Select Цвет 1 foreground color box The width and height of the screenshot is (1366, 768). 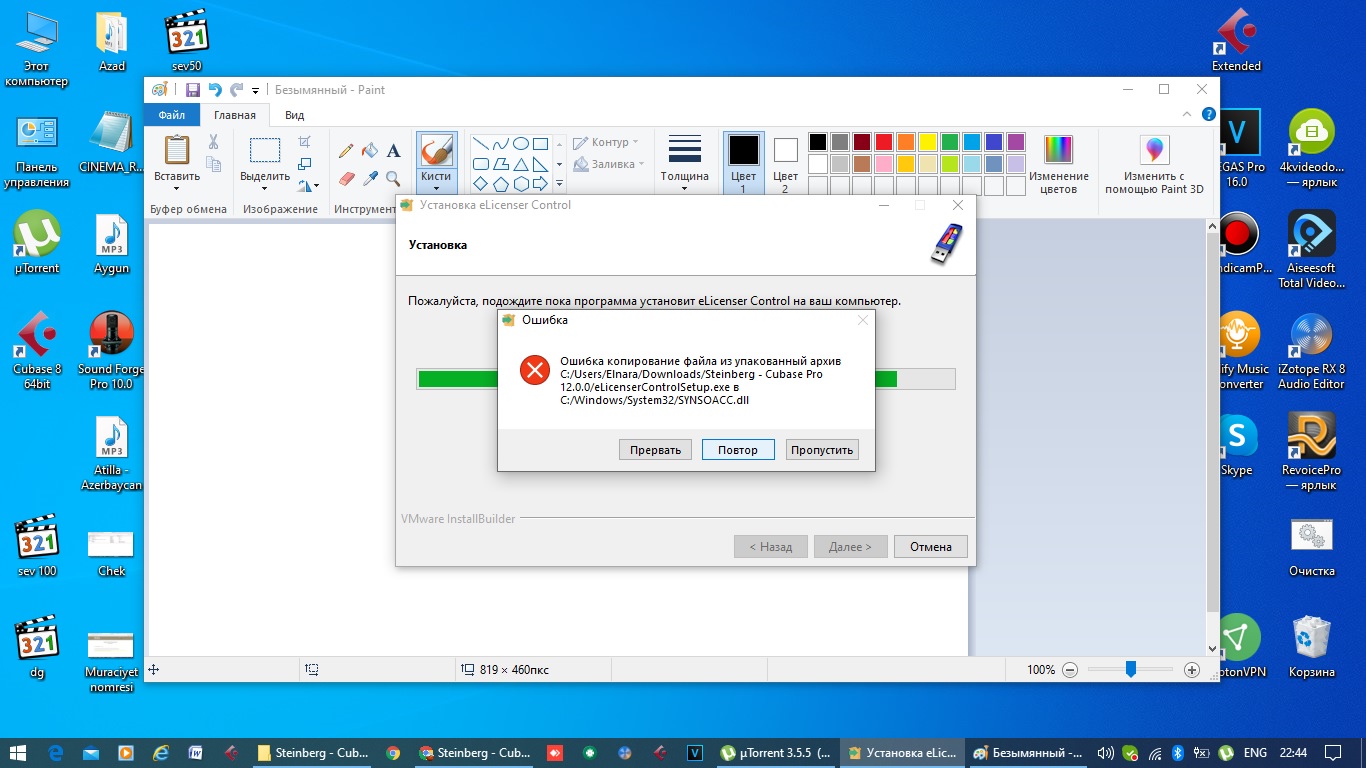743,164
